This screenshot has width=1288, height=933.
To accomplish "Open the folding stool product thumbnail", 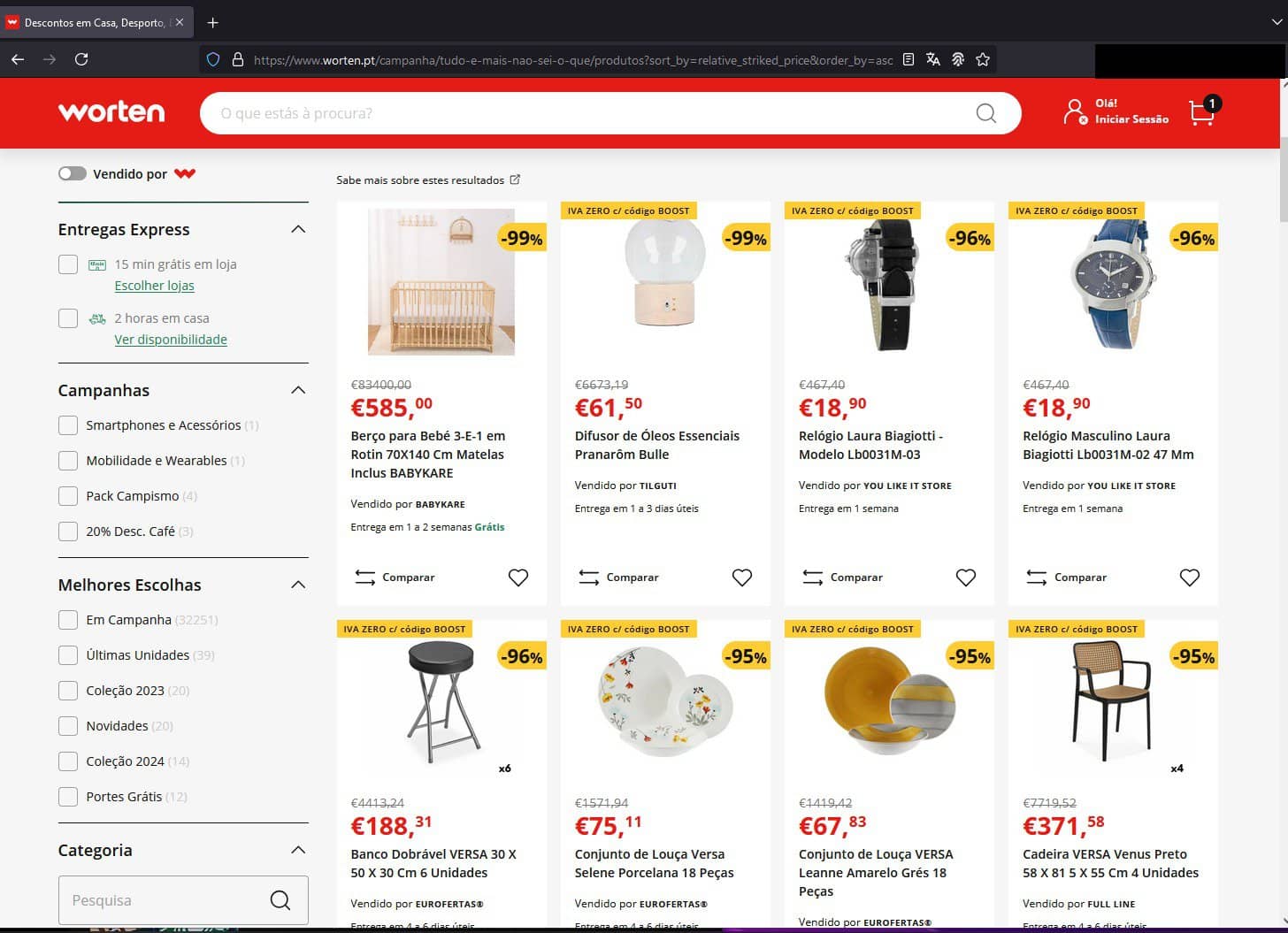I will (441, 701).
